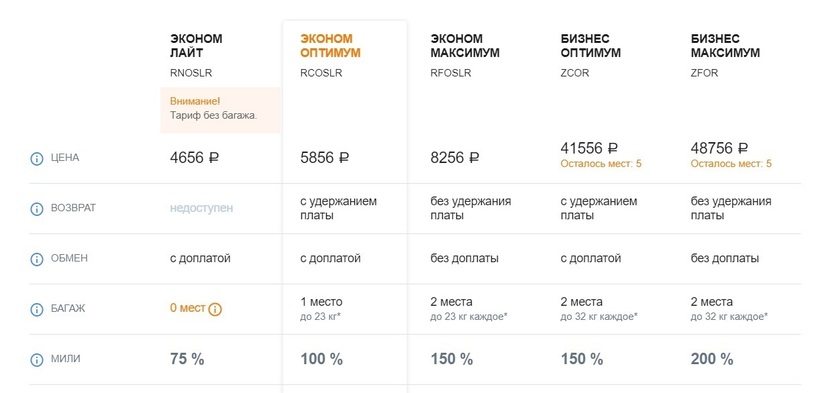The height and width of the screenshot is (393, 820).
Task: Click the 0 мест baggage text
Action: pos(188,308)
